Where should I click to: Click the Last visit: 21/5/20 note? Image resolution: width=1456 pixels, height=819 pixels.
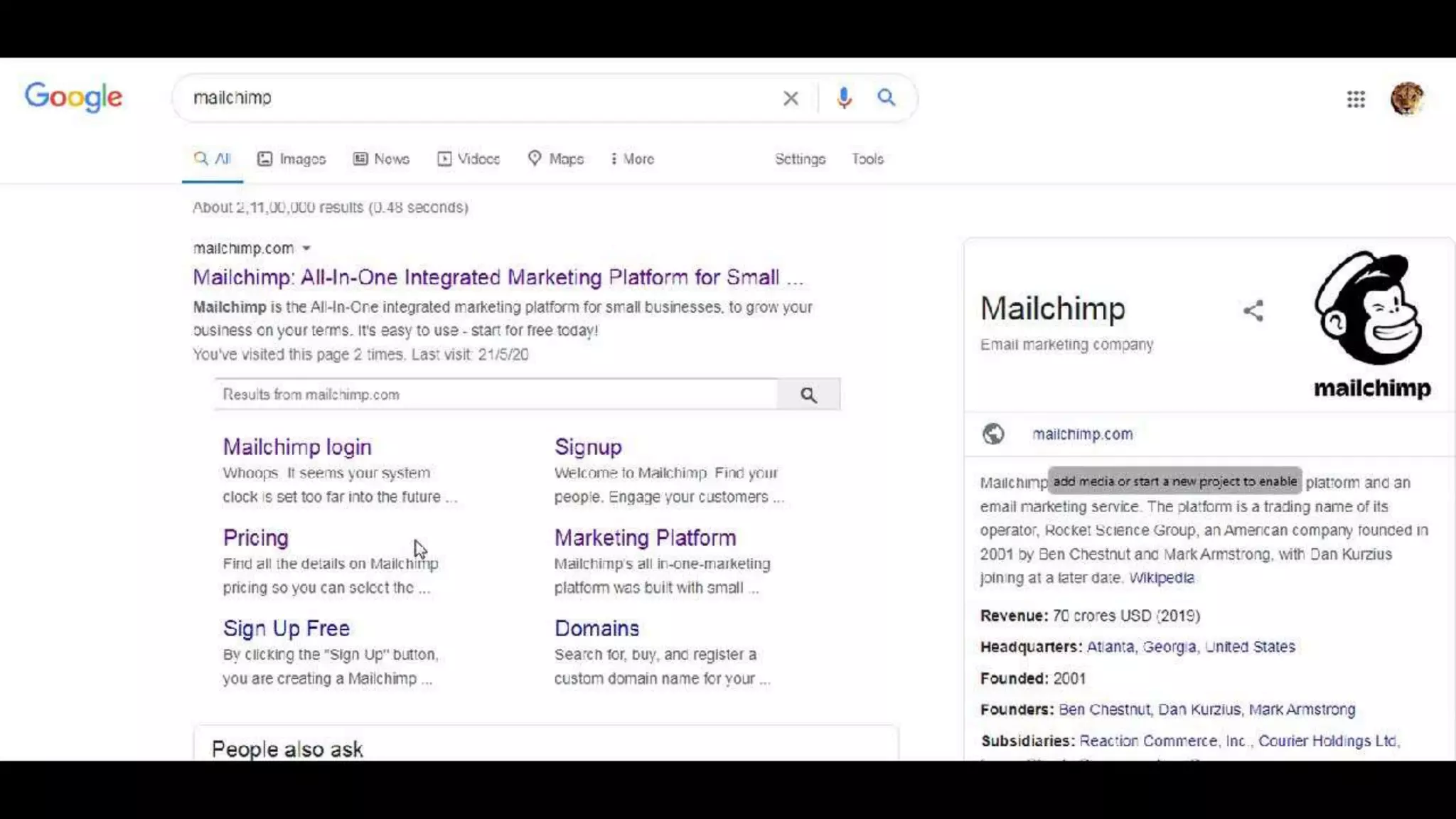tap(470, 354)
